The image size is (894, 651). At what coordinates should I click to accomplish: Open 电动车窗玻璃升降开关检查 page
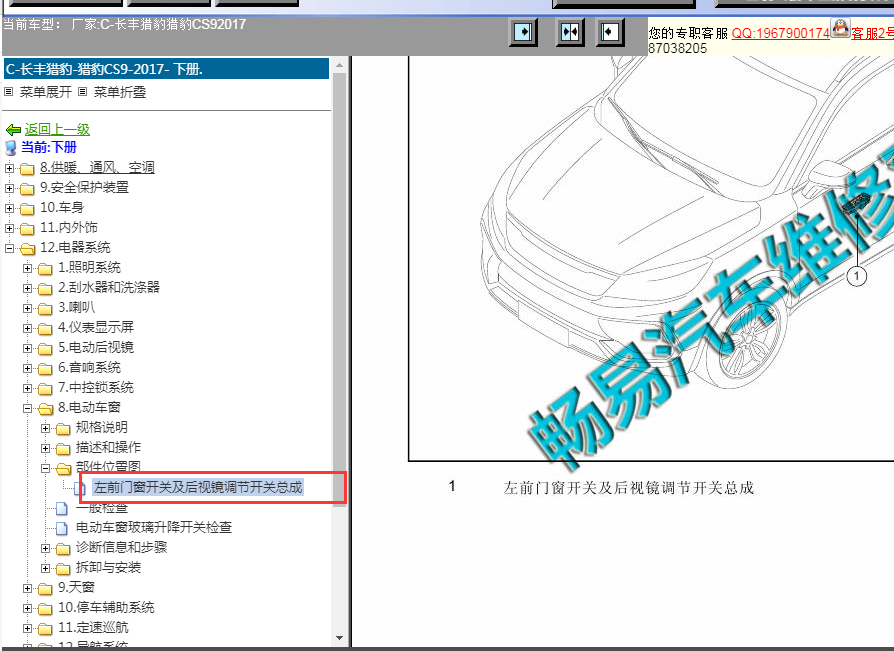[x=154, y=528]
